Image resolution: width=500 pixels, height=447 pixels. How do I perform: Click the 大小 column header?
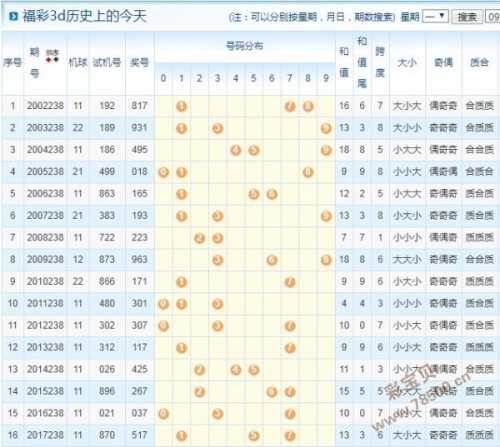click(407, 62)
